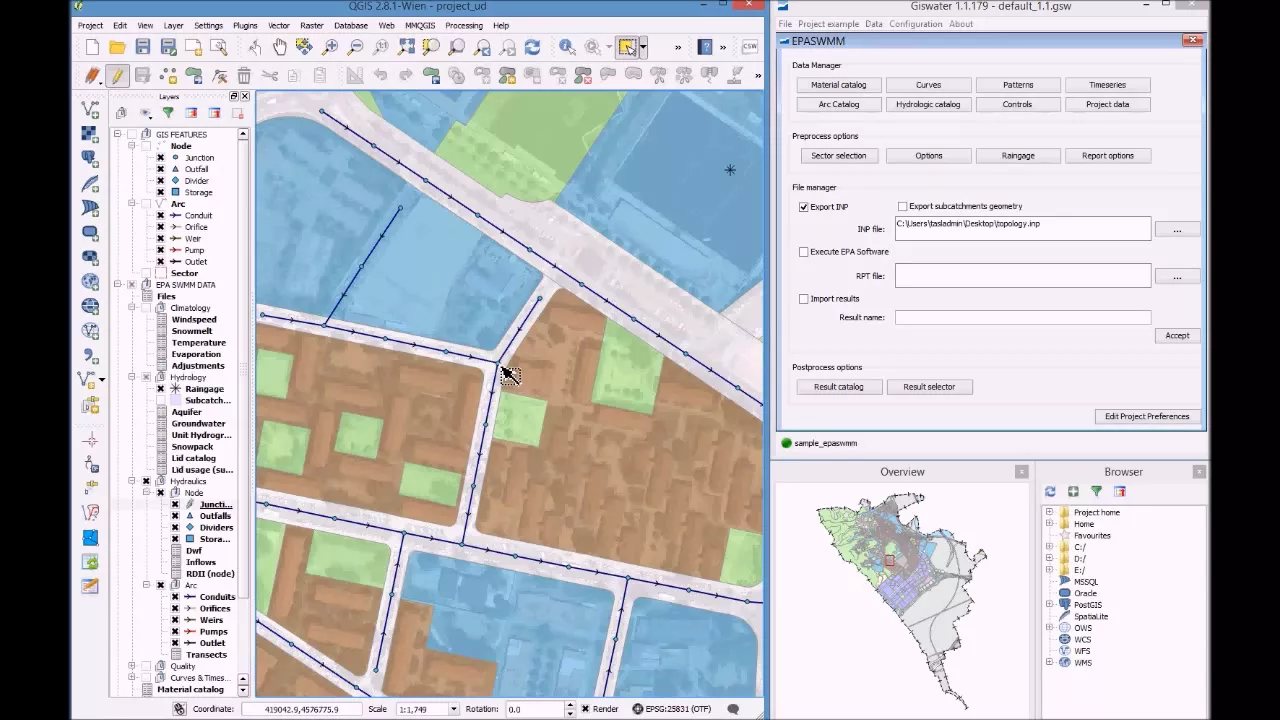Expand the C:/ drive in Browser
Image resolution: width=1280 pixels, height=720 pixels.
1050,547
